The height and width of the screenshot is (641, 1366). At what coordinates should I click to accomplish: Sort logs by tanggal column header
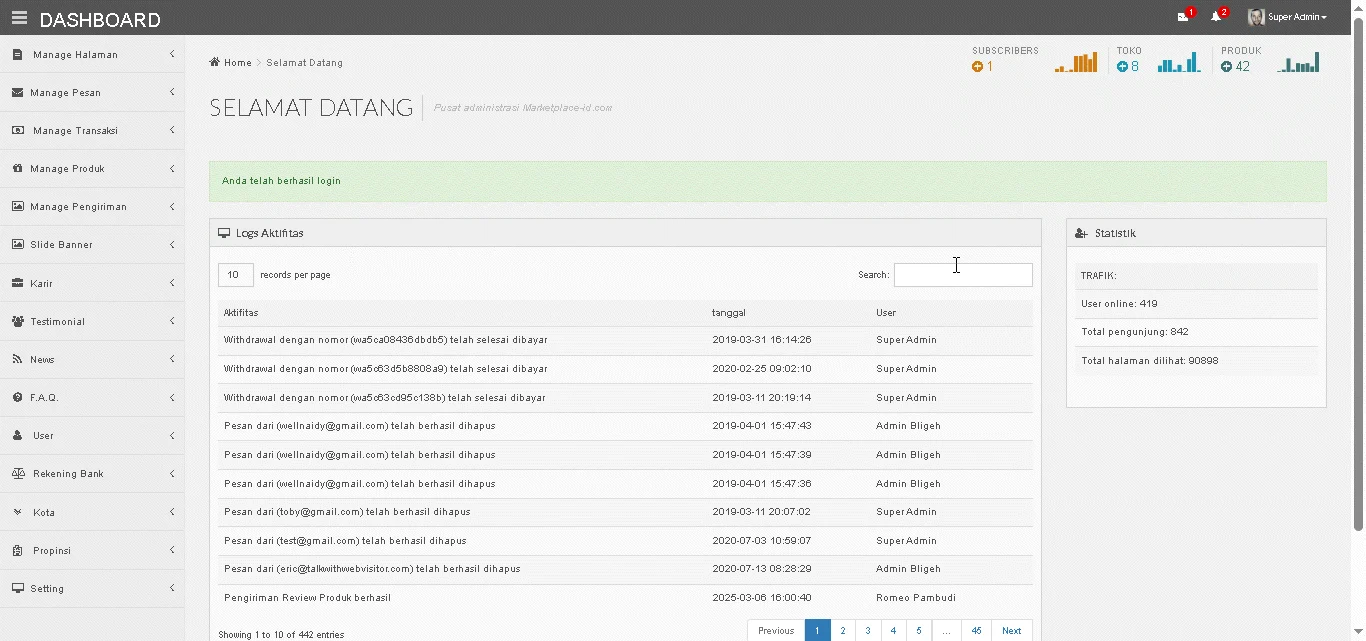tap(728, 313)
